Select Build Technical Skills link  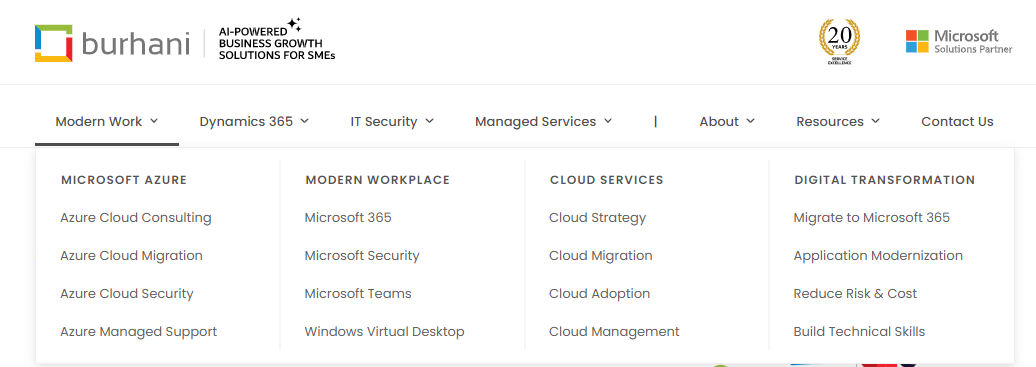[860, 331]
